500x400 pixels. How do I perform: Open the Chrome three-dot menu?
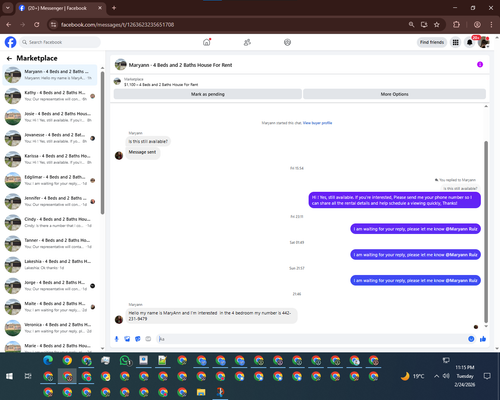[491, 25]
